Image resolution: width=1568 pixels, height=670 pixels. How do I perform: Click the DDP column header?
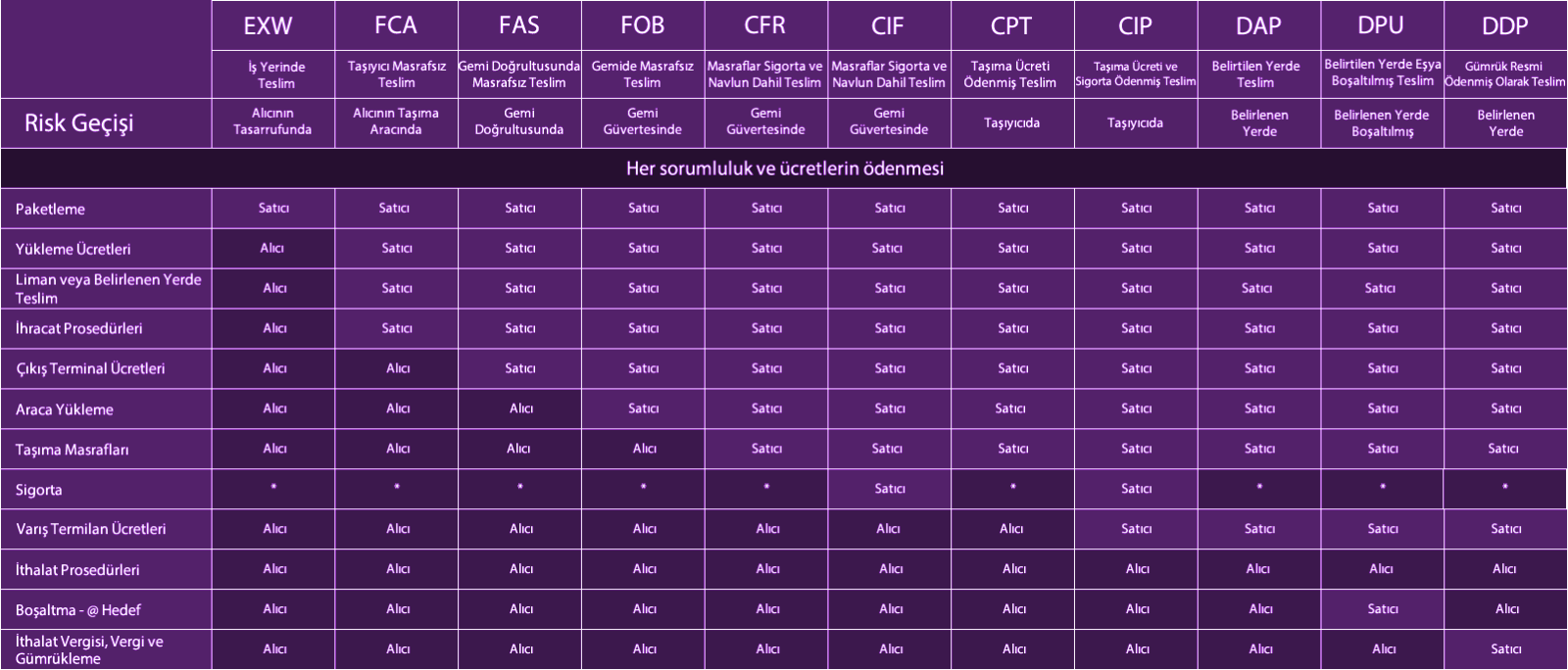point(1505,25)
